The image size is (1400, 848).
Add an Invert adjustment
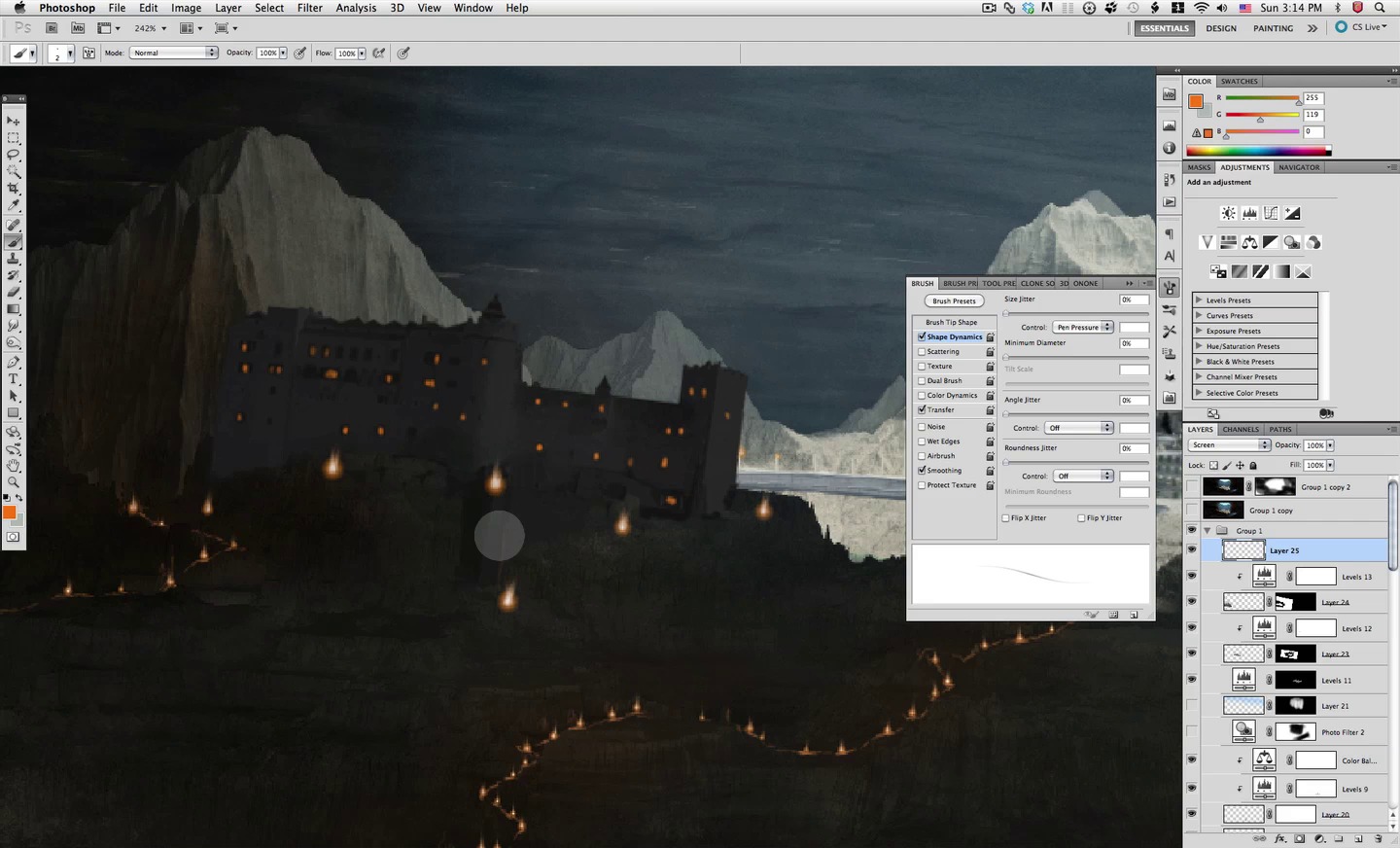point(1218,271)
